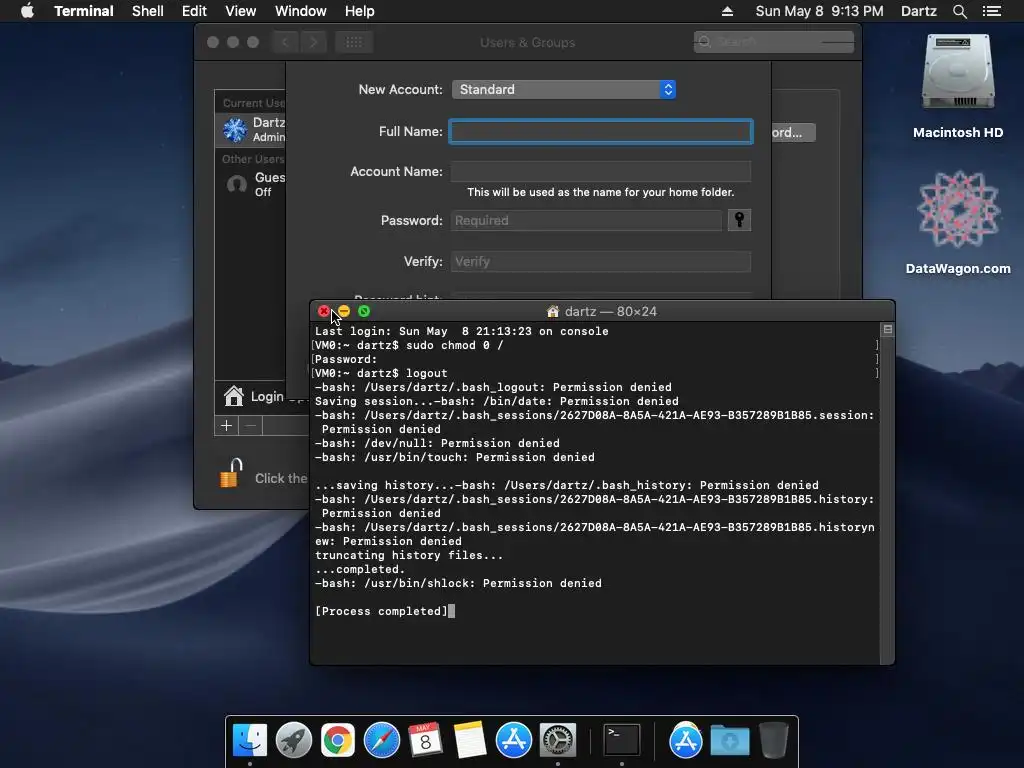This screenshot has height=768, width=1024.
Task: Click Show All grid button in Users & Groups
Action: click(354, 42)
